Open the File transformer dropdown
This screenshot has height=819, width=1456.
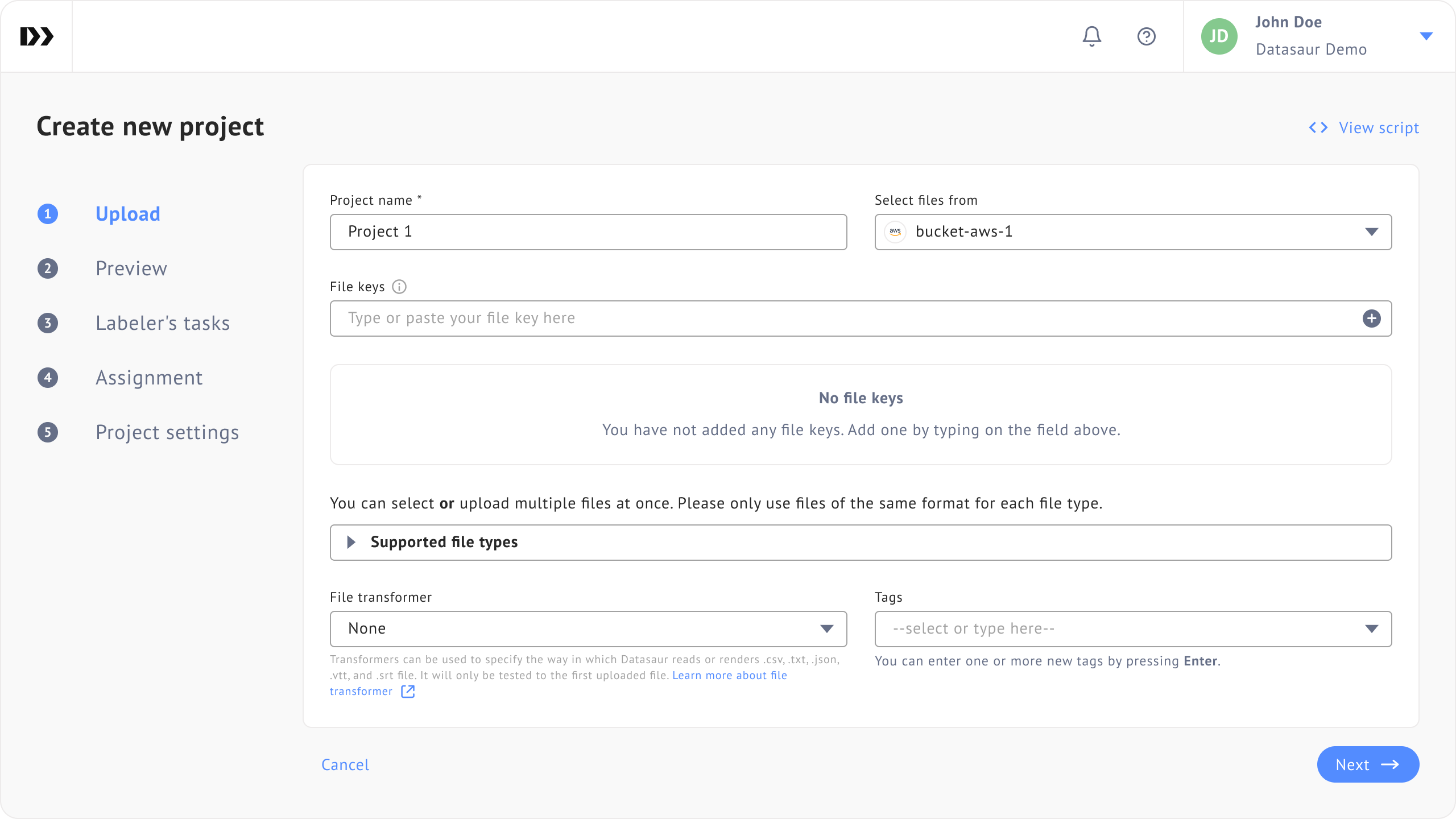click(588, 629)
